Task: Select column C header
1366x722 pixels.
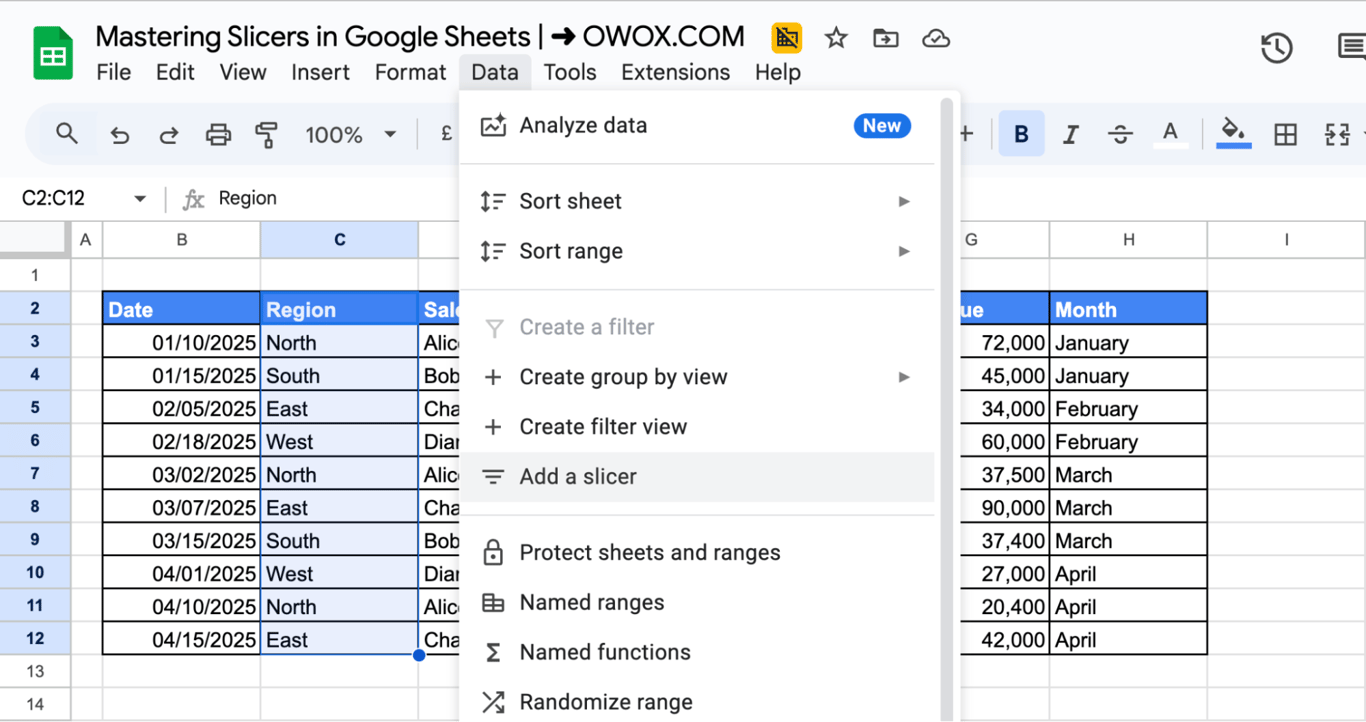Action: (340, 240)
